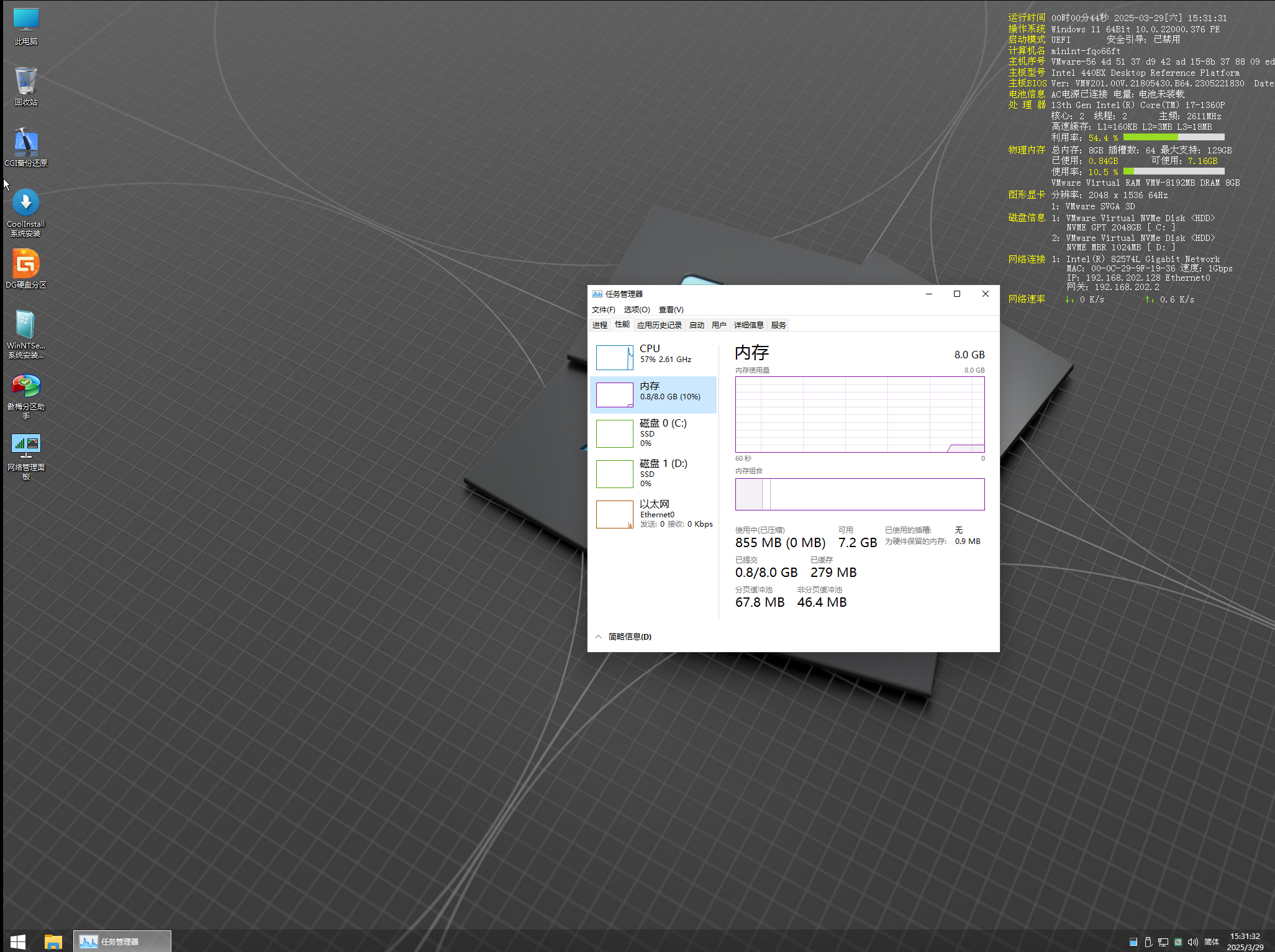The height and width of the screenshot is (952, 1275).
Task: Click the 279 MB cached value
Action: (833, 573)
